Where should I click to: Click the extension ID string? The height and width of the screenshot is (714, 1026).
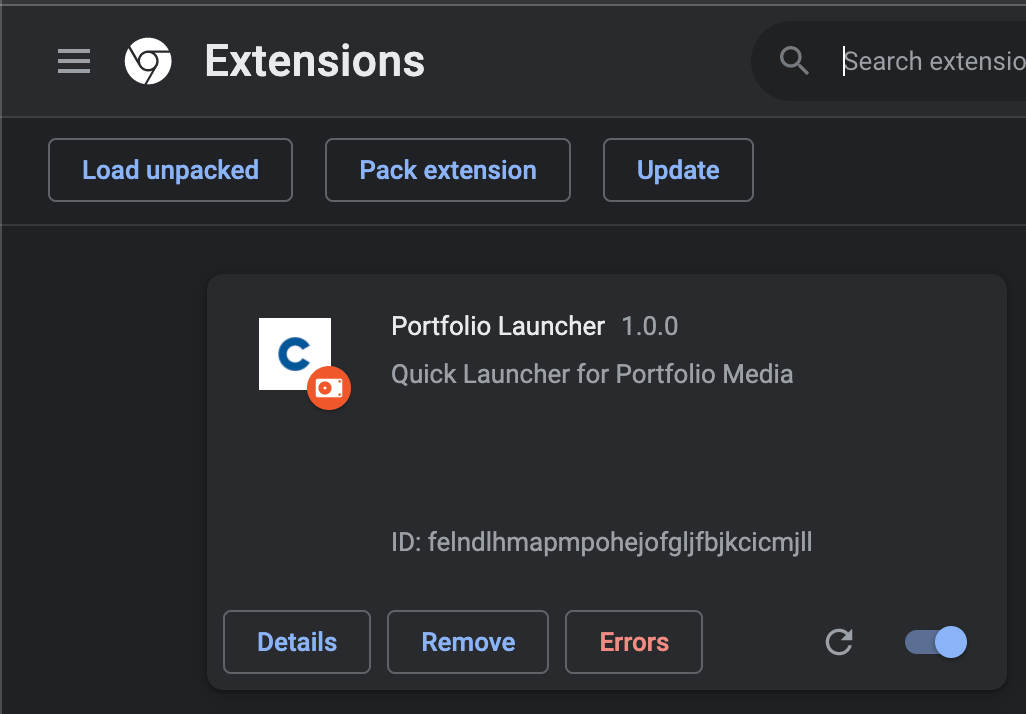click(x=601, y=543)
